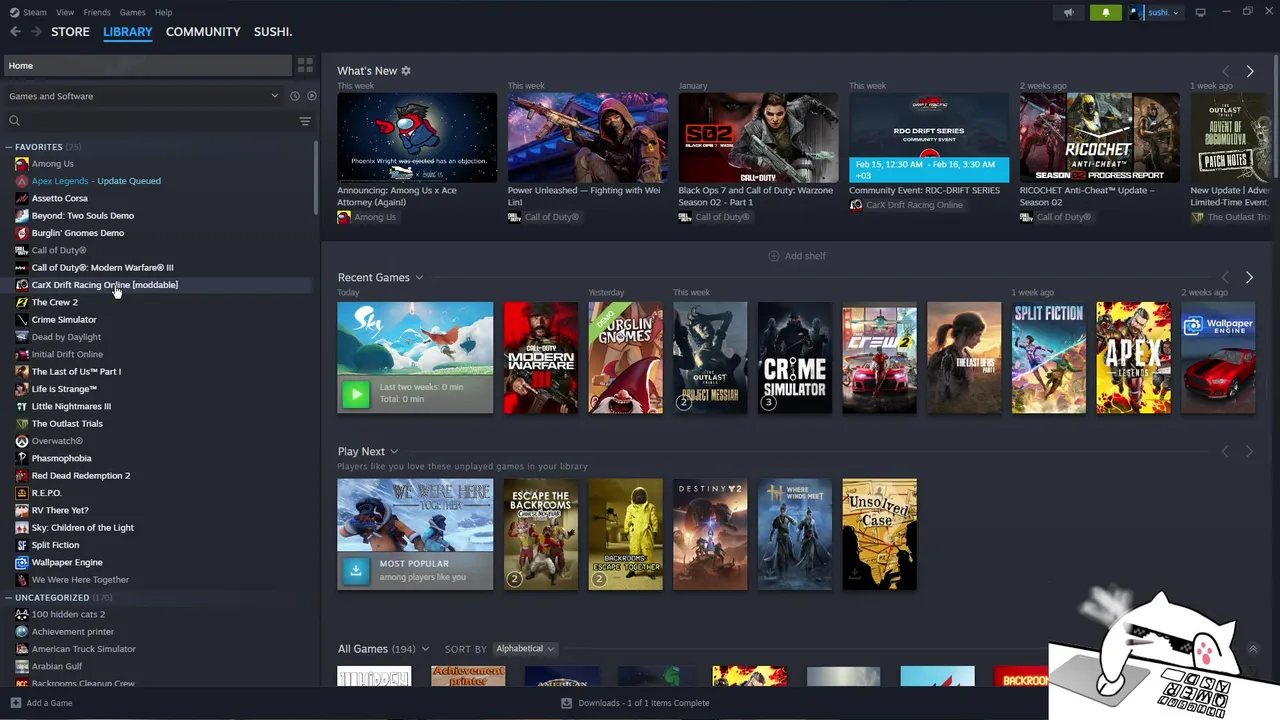Image resolution: width=1280 pixels, height=720 pixels.
Task: Go forward with the navigation forward arrow
Action: 36,32
